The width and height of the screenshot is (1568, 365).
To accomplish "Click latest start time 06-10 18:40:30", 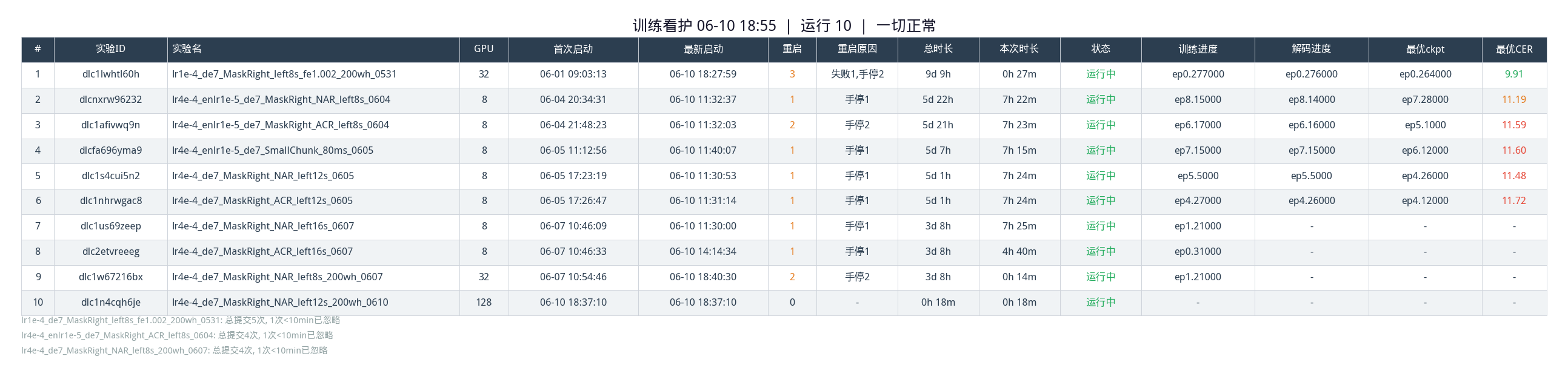I will pyautogui.click(x=703, y=277).
